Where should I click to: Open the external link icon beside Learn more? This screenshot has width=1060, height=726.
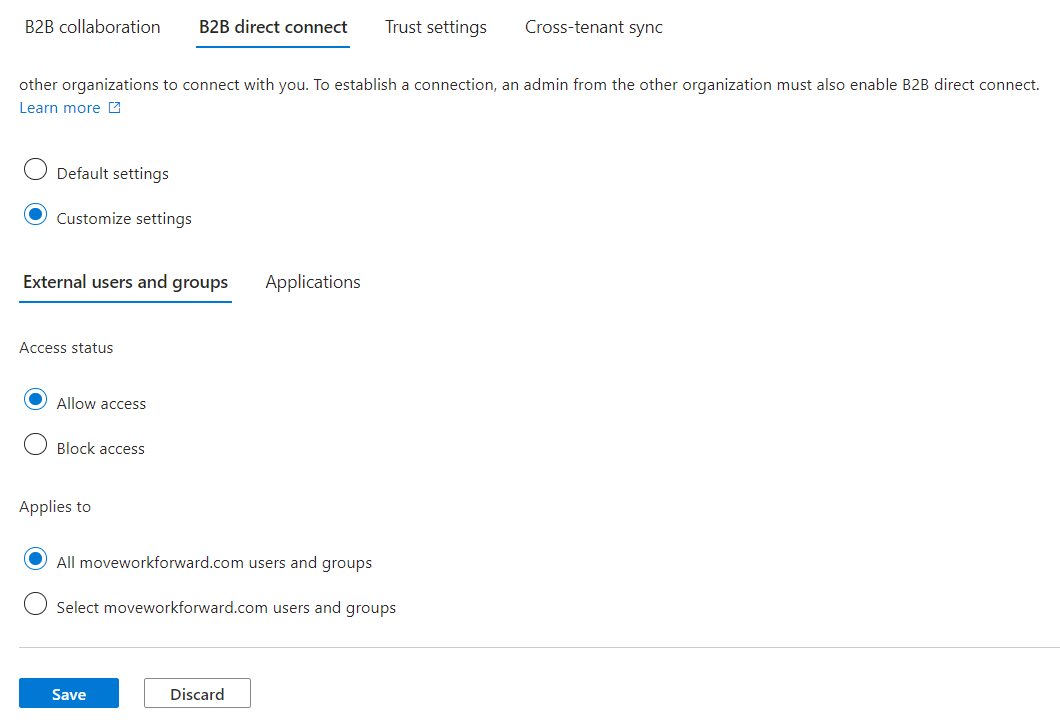coord(114,108)
